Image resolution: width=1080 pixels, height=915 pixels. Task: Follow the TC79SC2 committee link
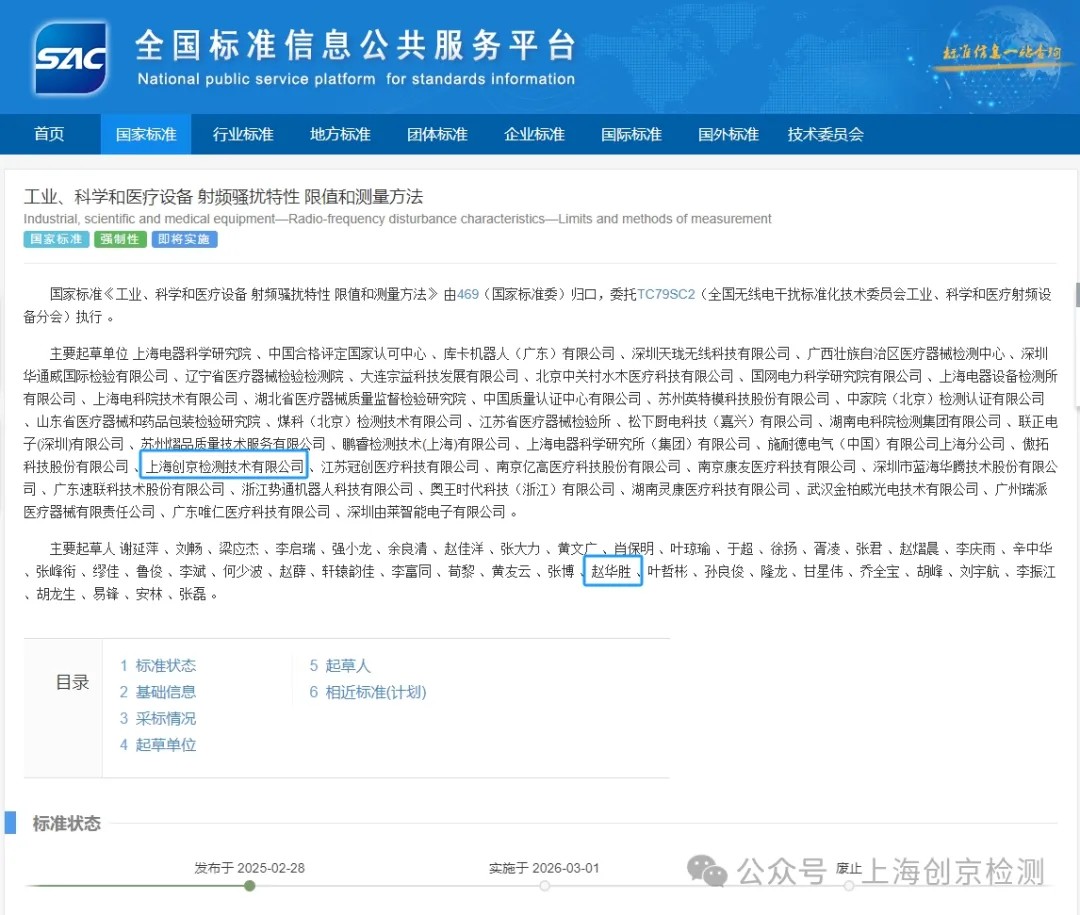665,294
